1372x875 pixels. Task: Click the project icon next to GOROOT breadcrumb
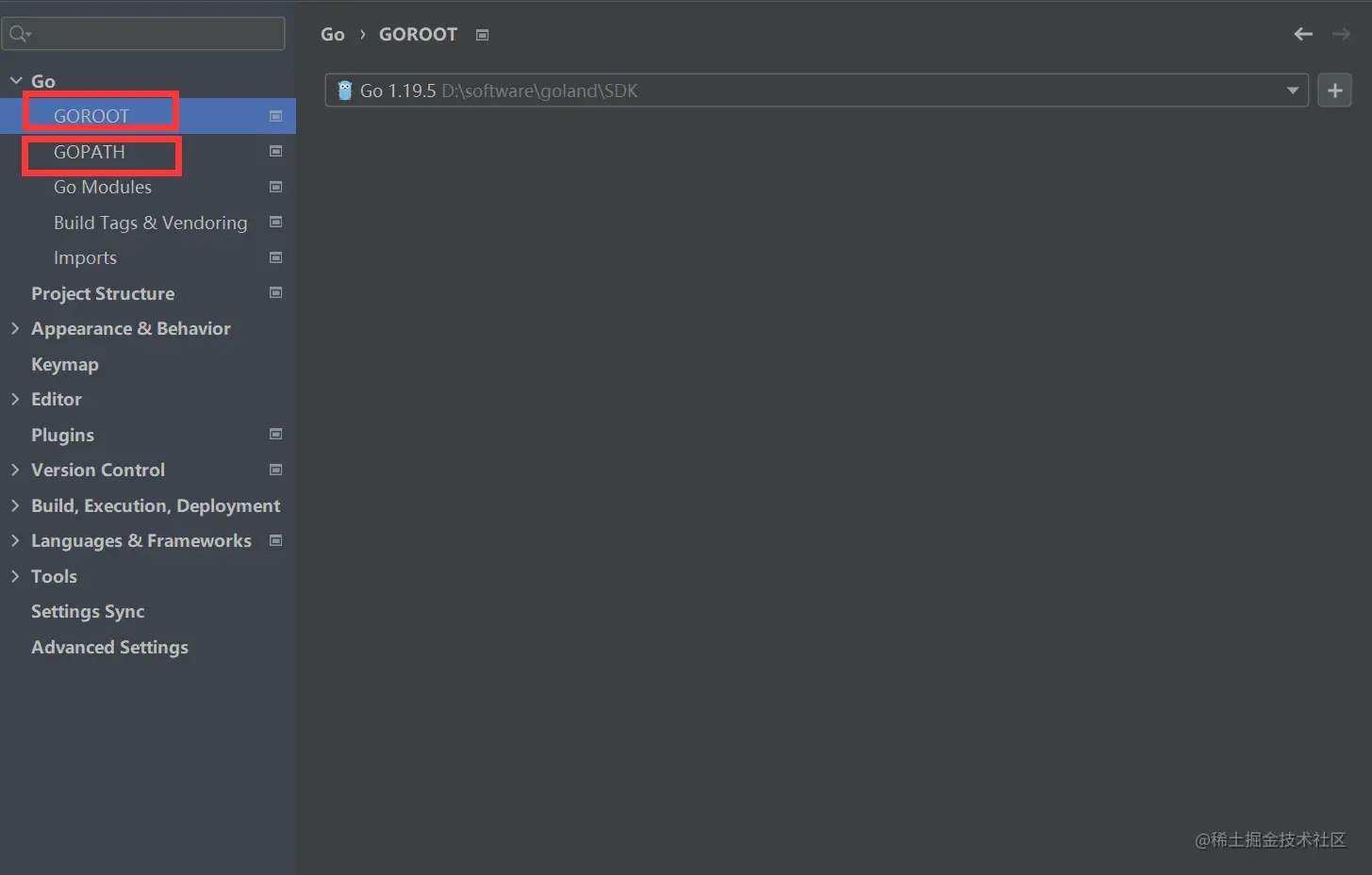click(482, 35)
